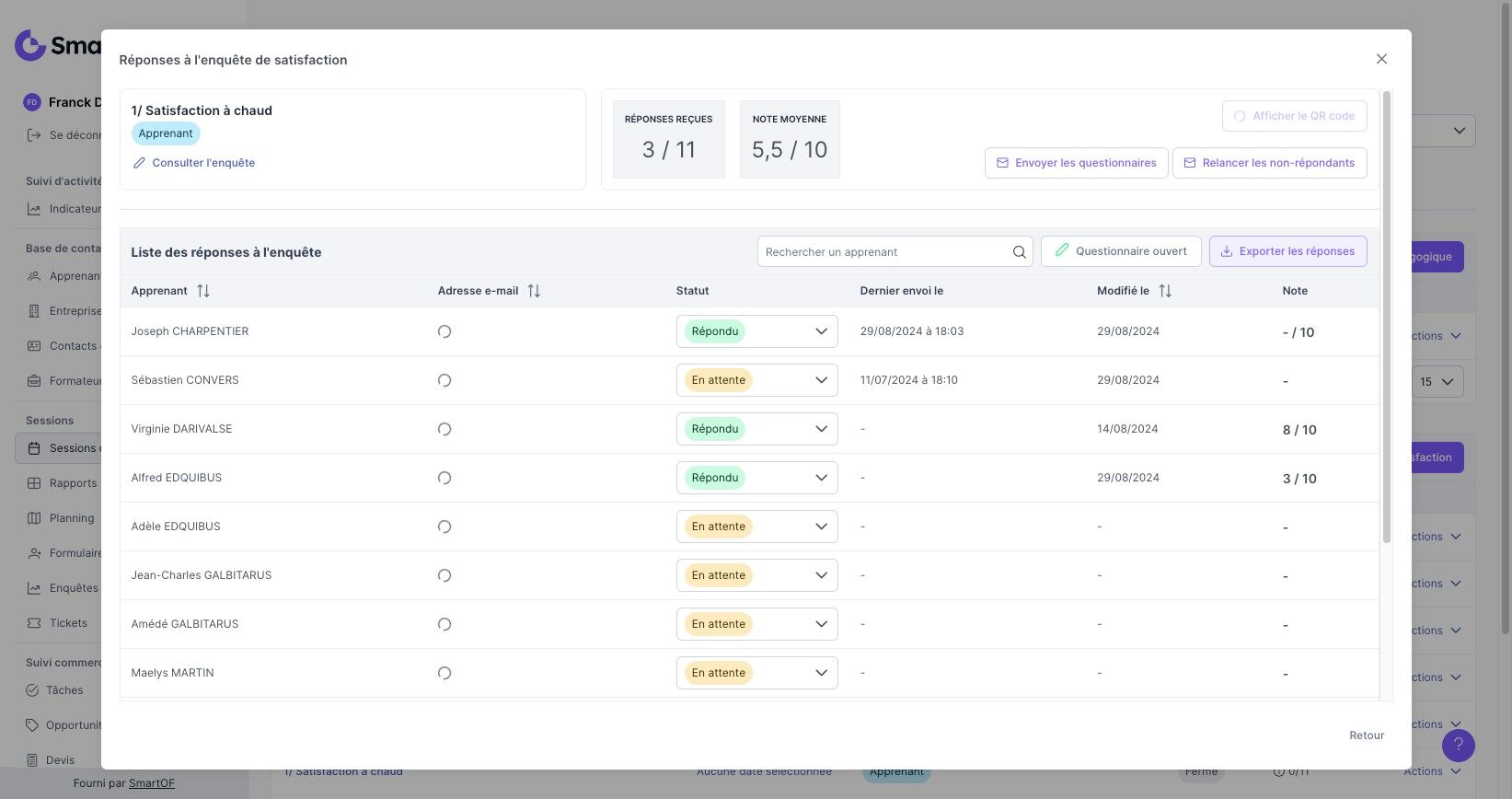Focus the Rechercher un apprenant field
This screenshot has height=799, width=1512.
[x=883, y=252]
